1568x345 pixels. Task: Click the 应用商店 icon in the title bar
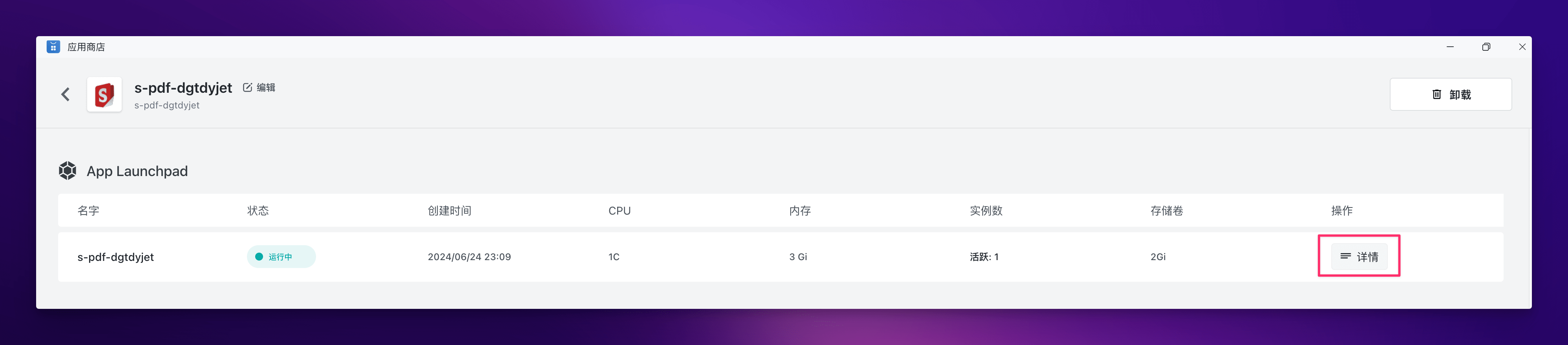(x=53, y=47)
